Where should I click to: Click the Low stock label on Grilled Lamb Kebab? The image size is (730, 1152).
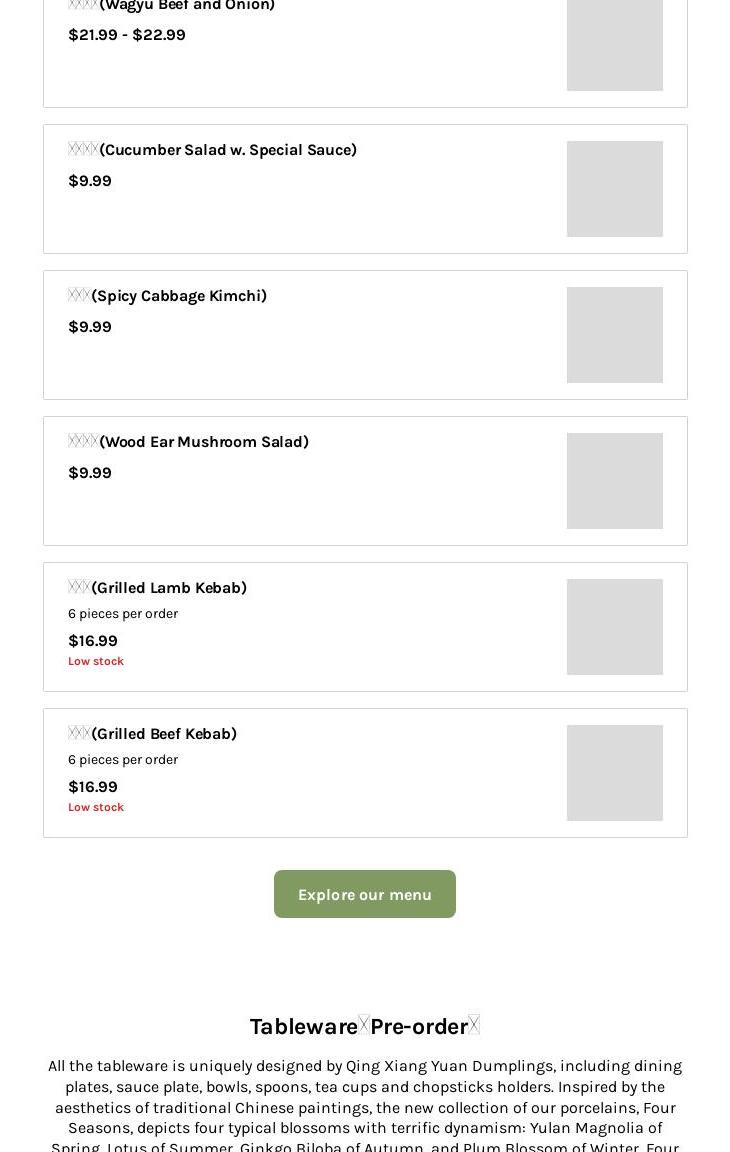(x=96, y=661)
